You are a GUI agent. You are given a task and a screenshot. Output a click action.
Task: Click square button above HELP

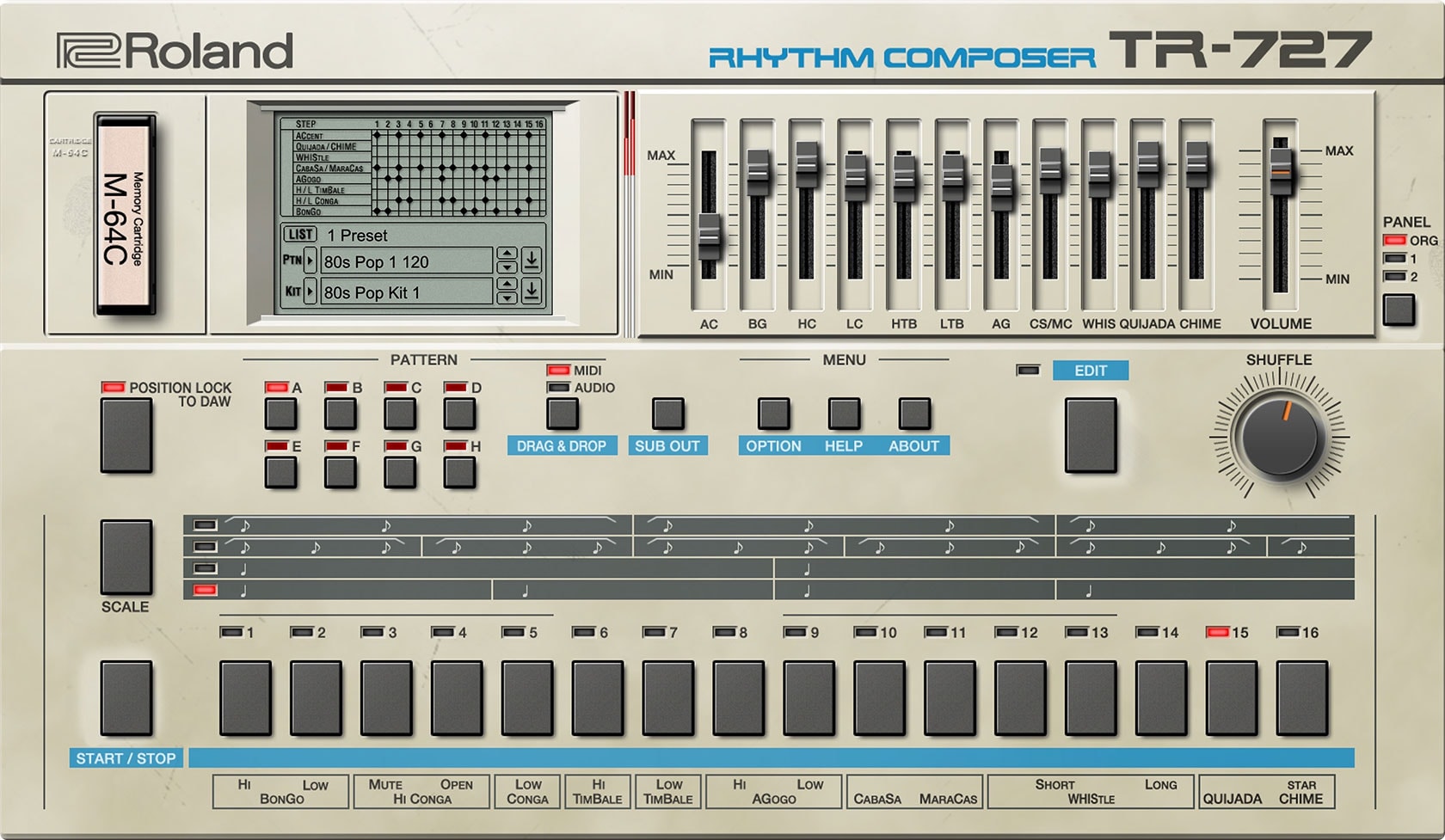point(844,414)
